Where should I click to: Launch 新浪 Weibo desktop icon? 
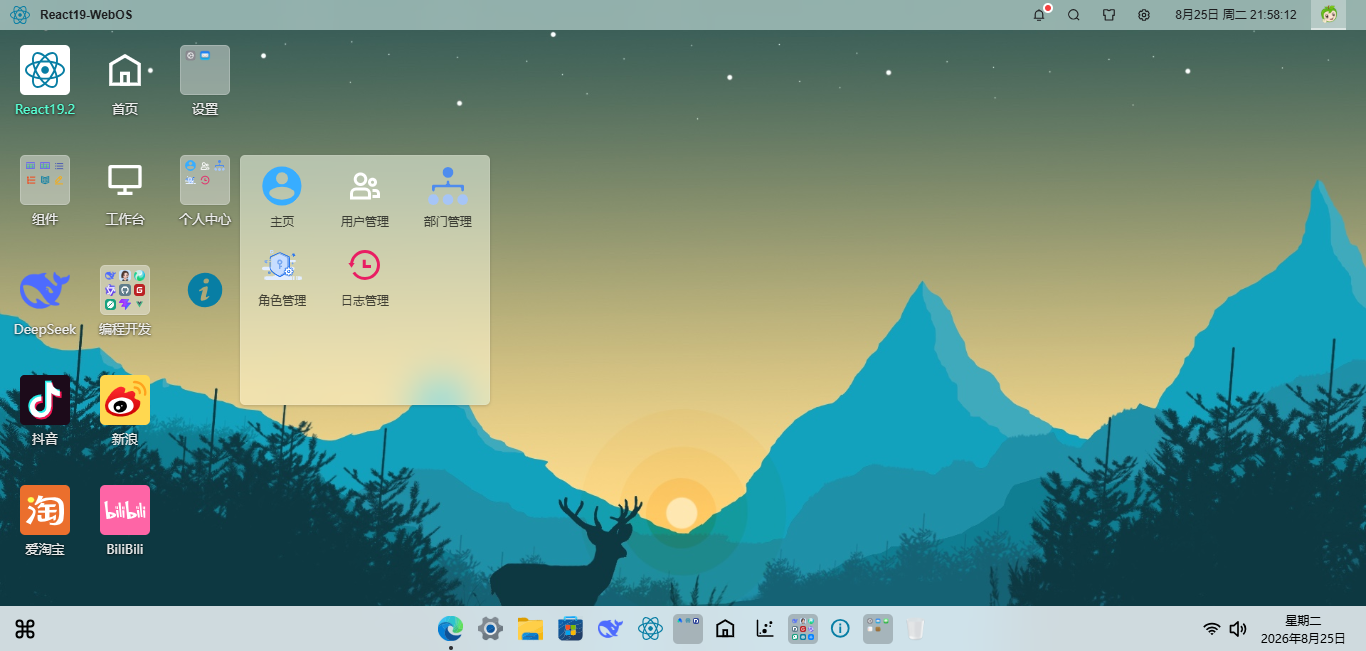pos(125,400)
